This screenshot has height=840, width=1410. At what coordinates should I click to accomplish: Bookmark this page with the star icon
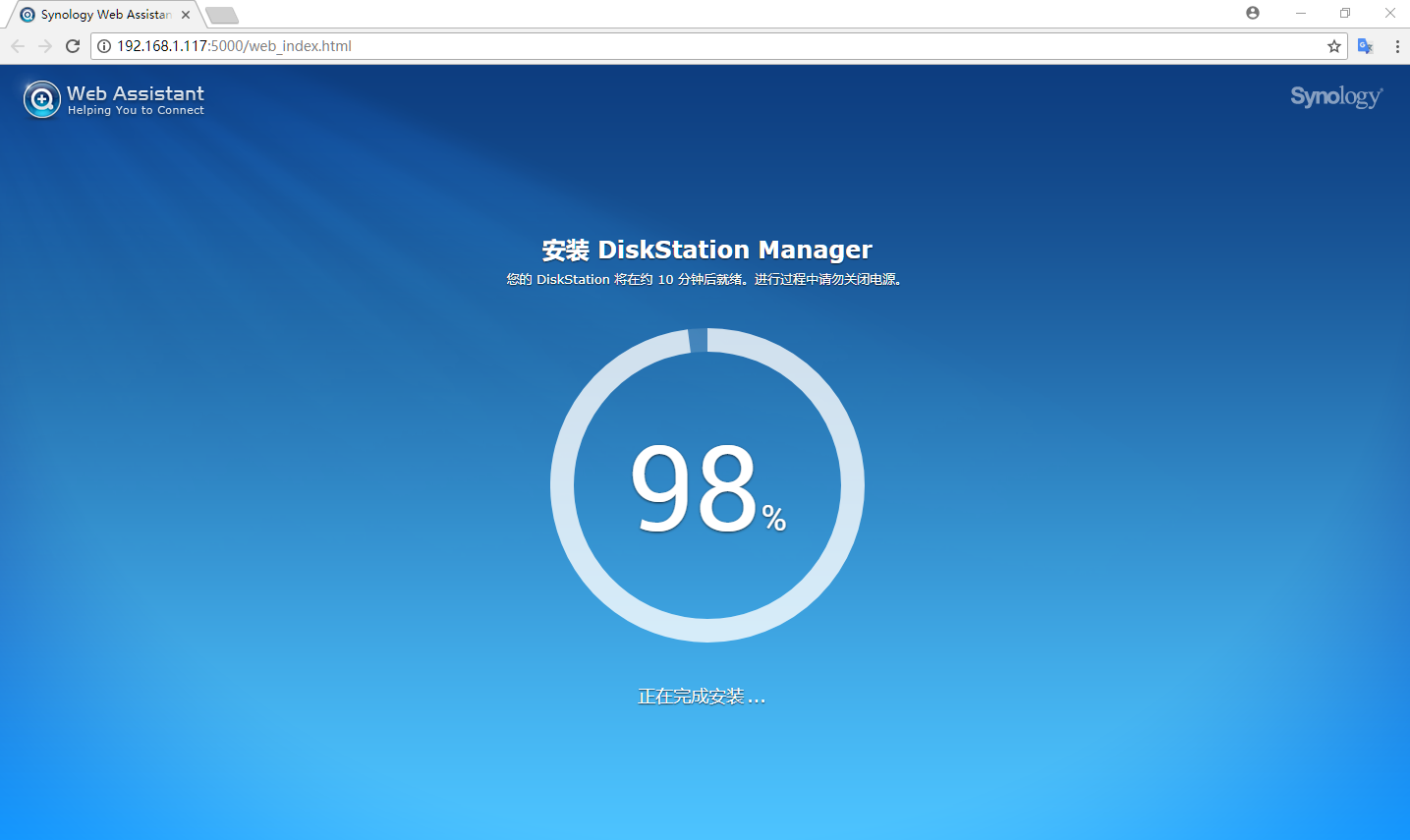[1334, 46]
